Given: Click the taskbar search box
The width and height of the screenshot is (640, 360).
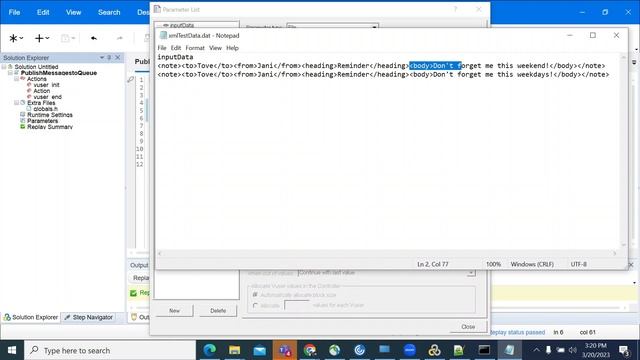Looking at the screenshot, I should coord(110,350).
